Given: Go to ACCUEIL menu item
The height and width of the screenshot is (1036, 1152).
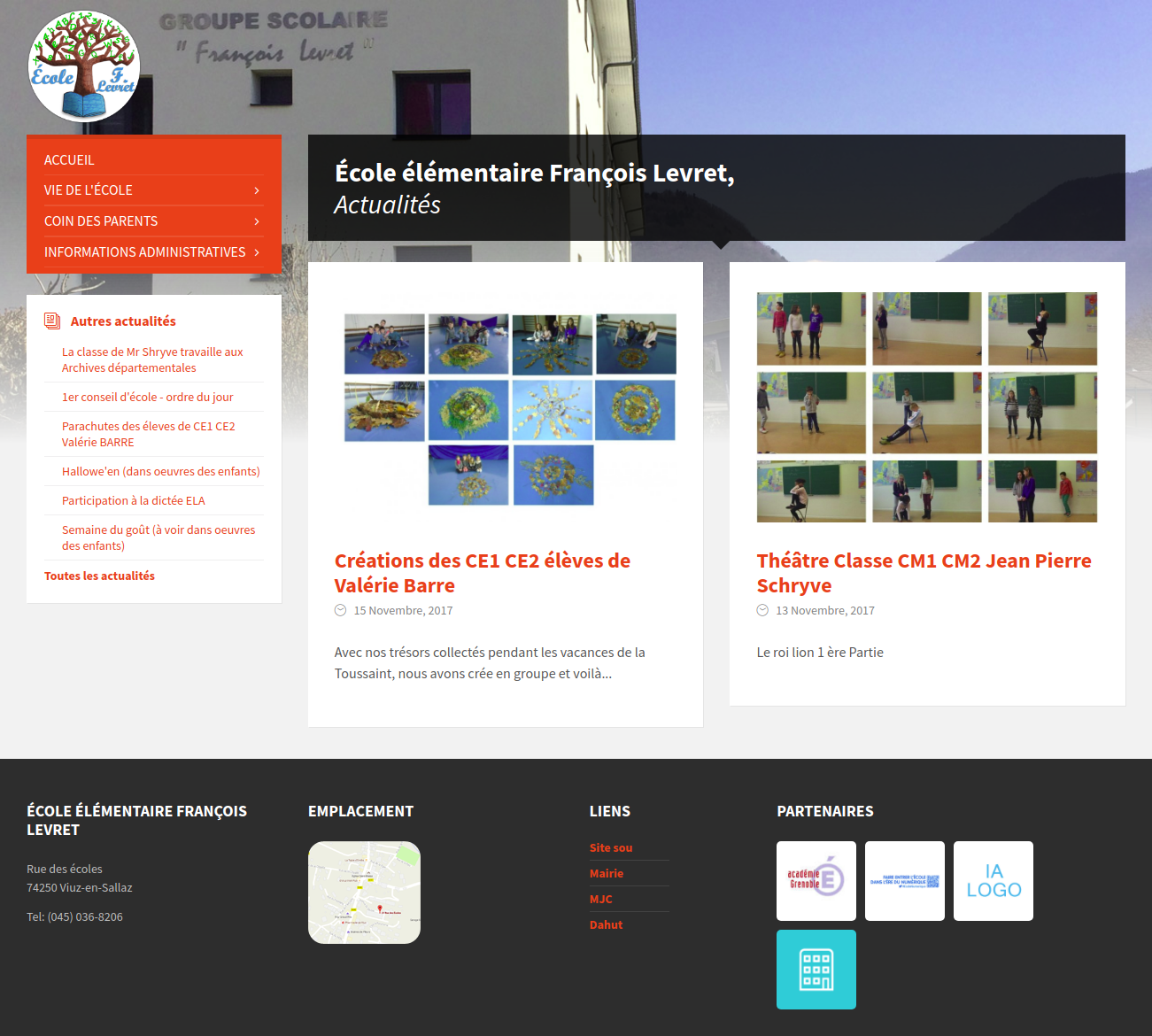Looking at the screenshot, I should [x=154, y=160].
